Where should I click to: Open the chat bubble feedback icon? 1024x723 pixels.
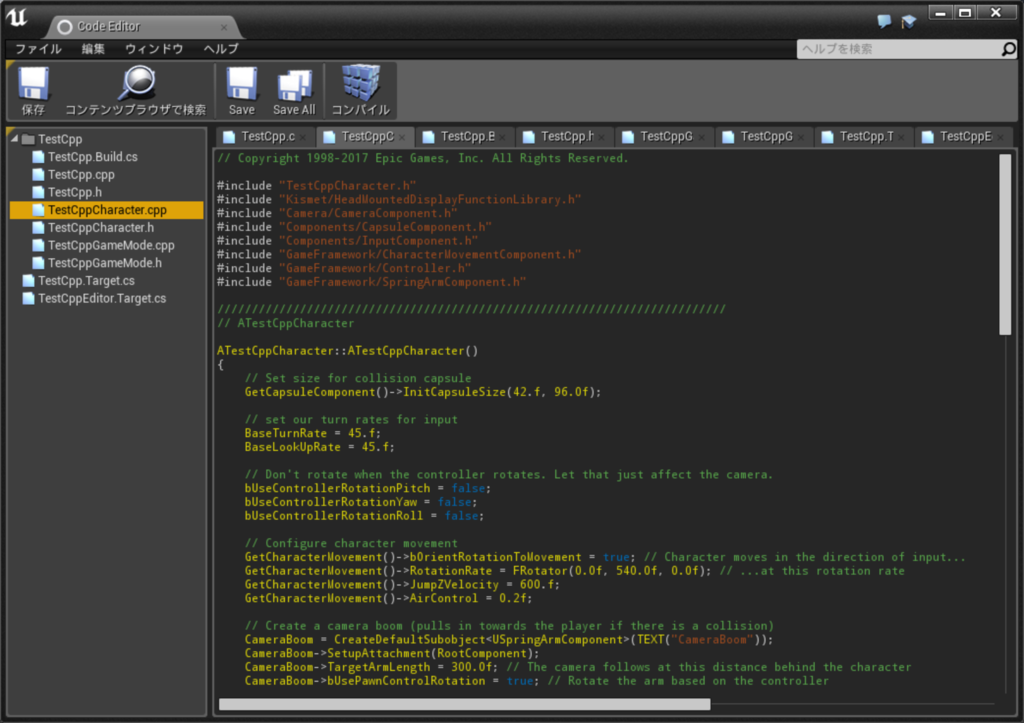tap(884, 21)
